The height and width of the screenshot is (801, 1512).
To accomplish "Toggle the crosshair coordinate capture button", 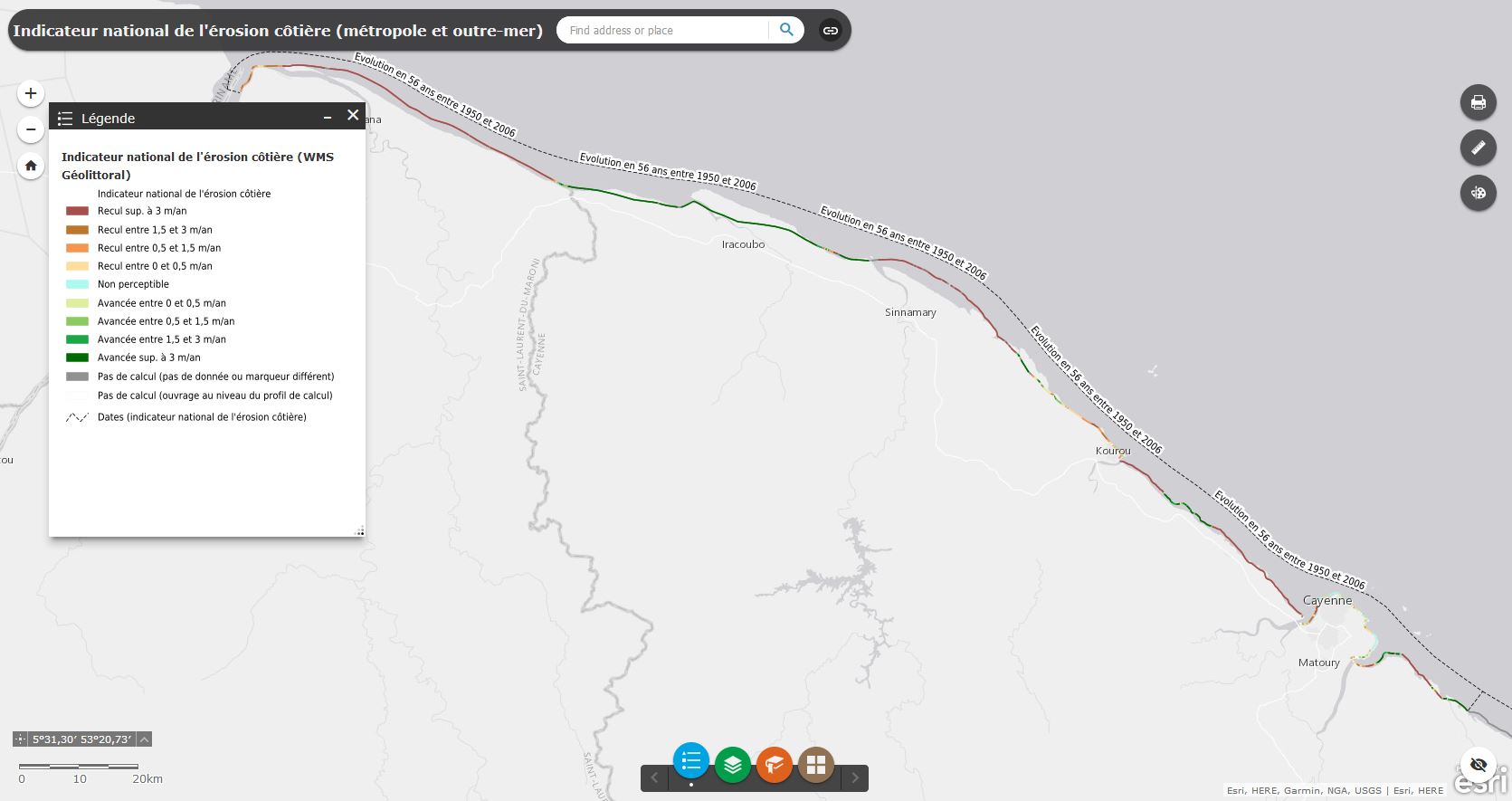I will 21,739.
